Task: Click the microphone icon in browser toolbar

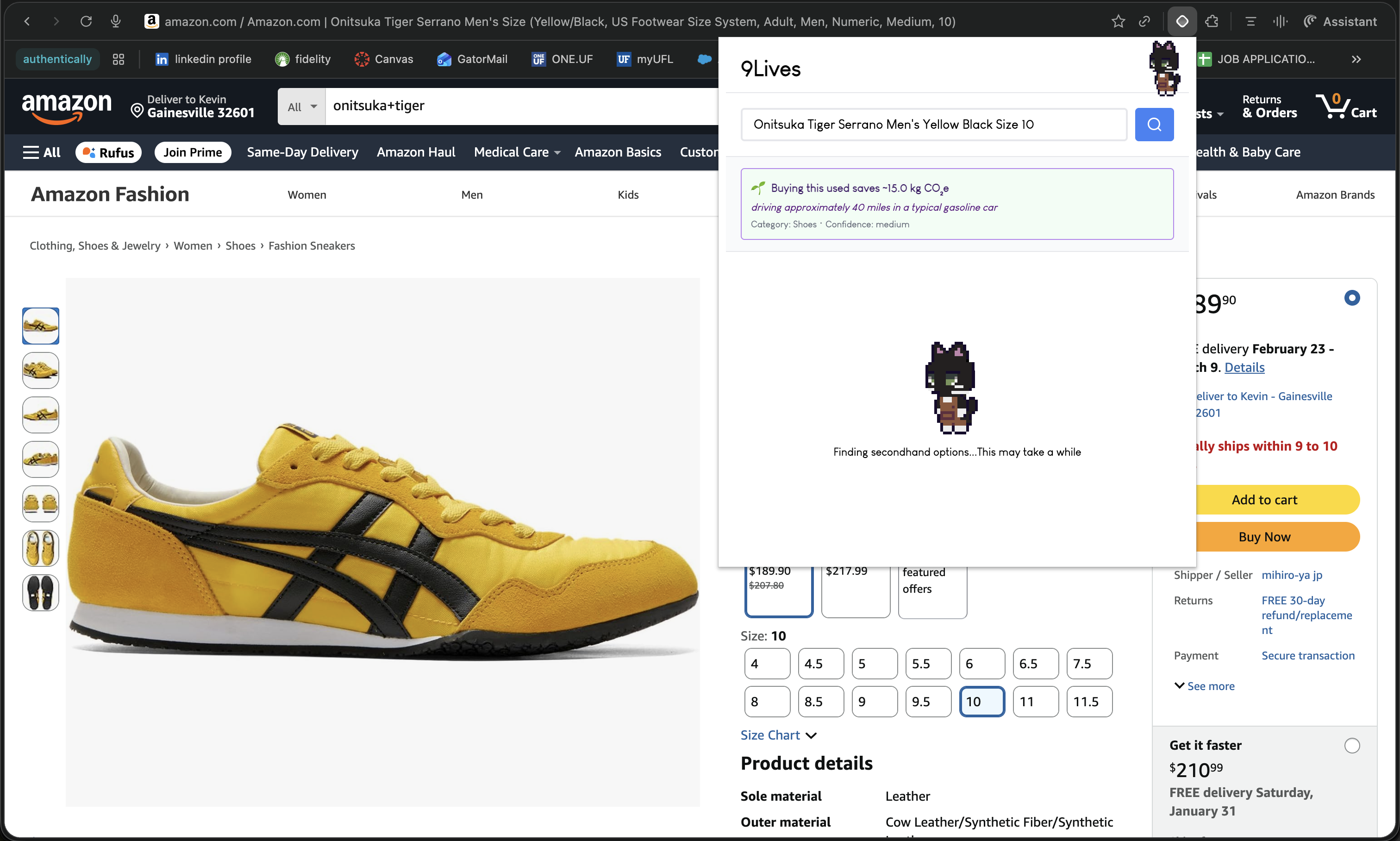Action: tap(116, 22)
